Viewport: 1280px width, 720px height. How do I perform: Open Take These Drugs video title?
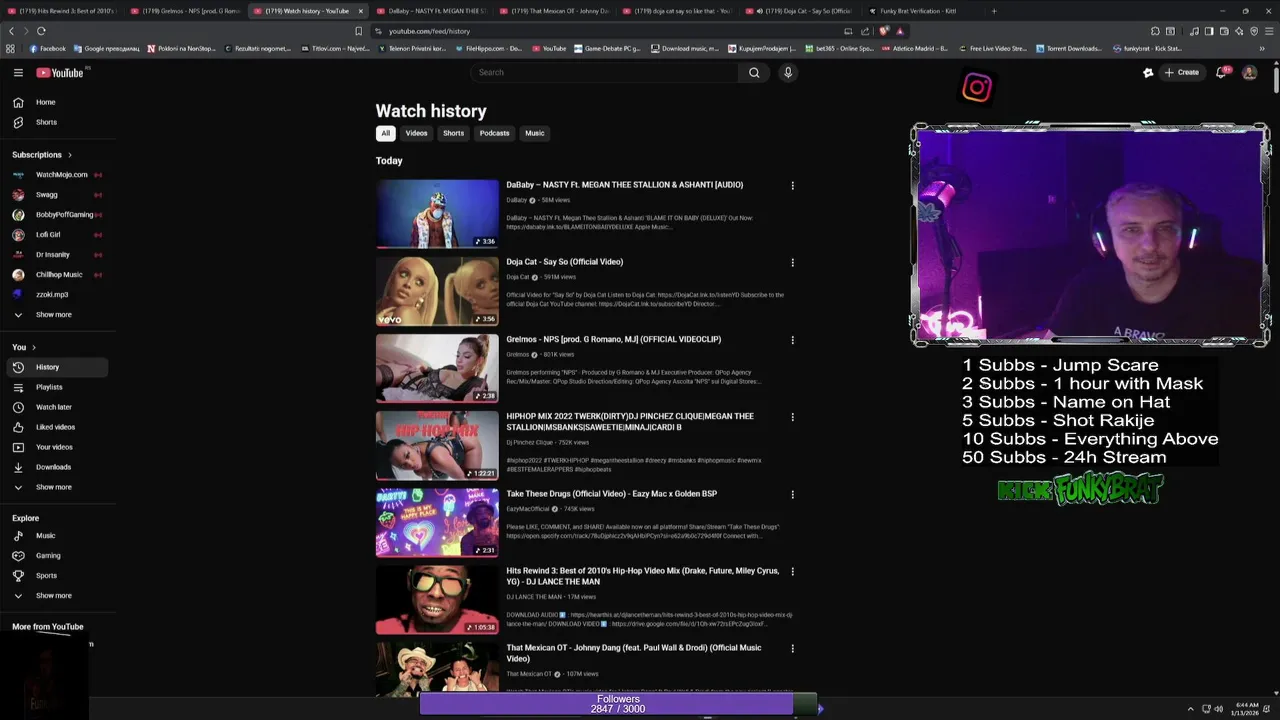(611, 494)
